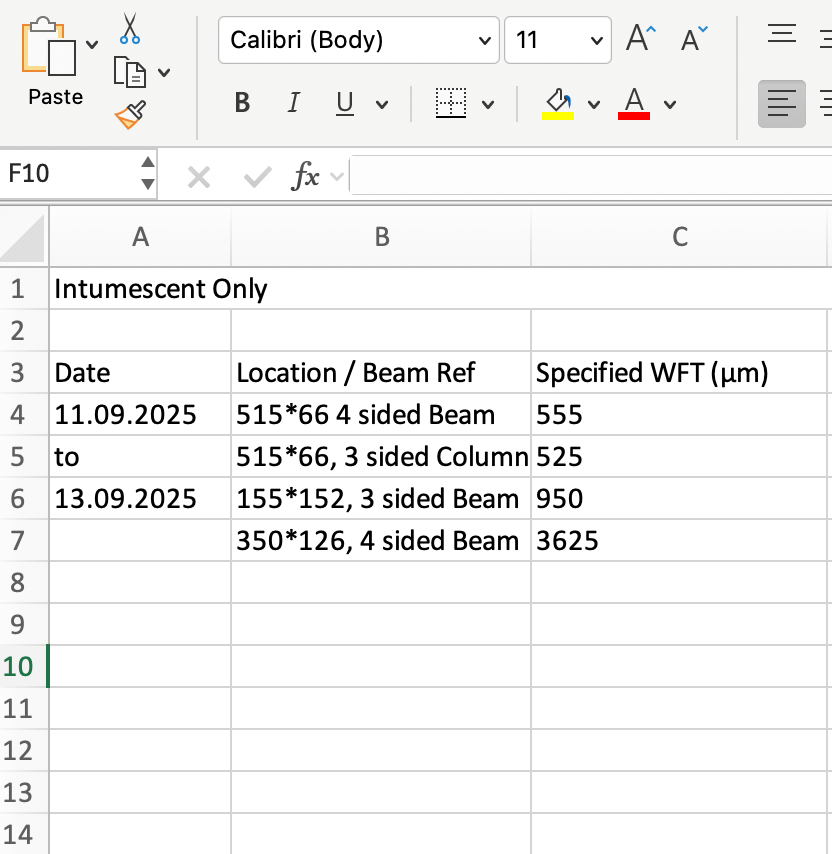Click the Fill Color bucket icon
This screenshot has width=832, height=854.
pyautogui.click(x=558, y=98)
